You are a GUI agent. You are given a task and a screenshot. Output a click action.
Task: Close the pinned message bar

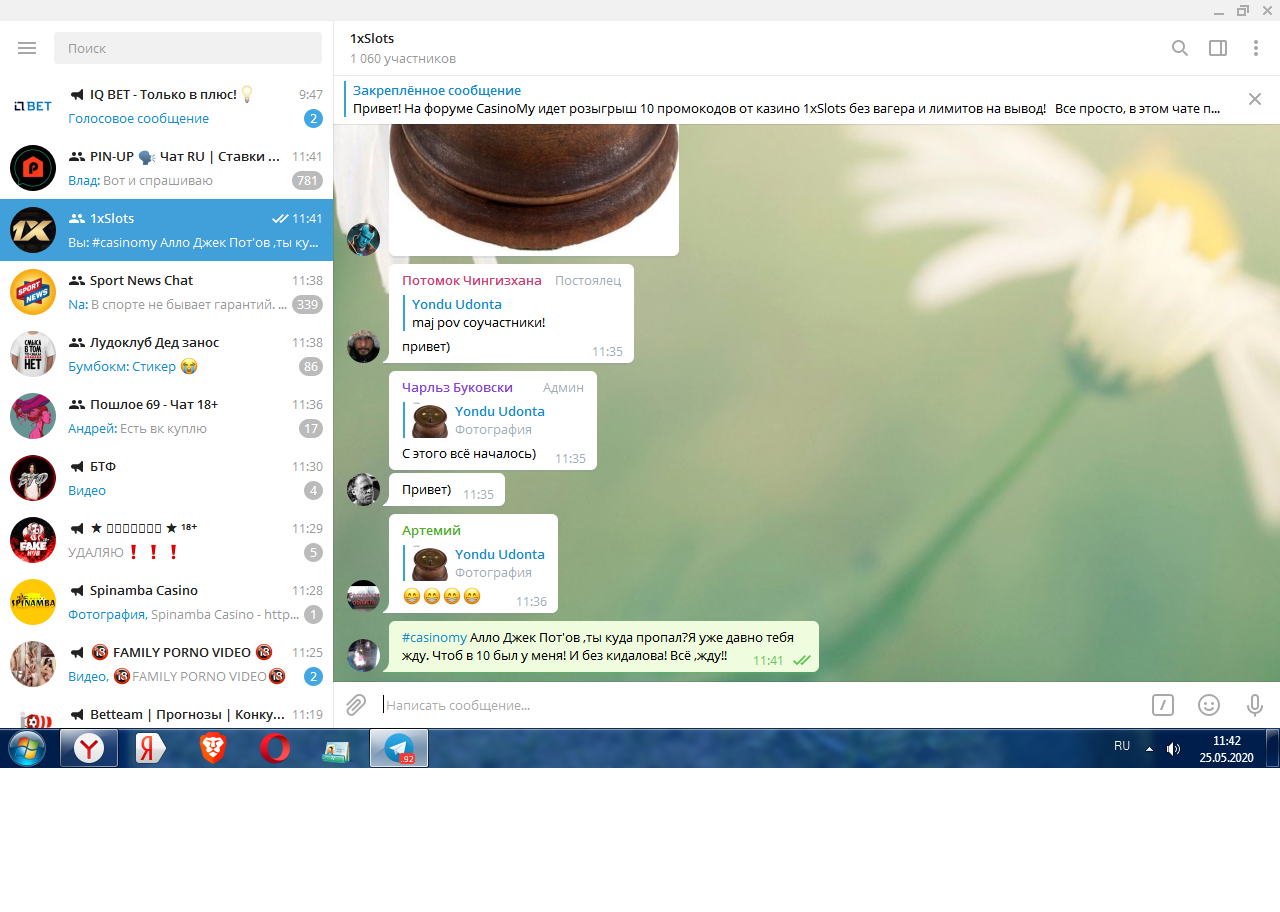coord(1255,99)
